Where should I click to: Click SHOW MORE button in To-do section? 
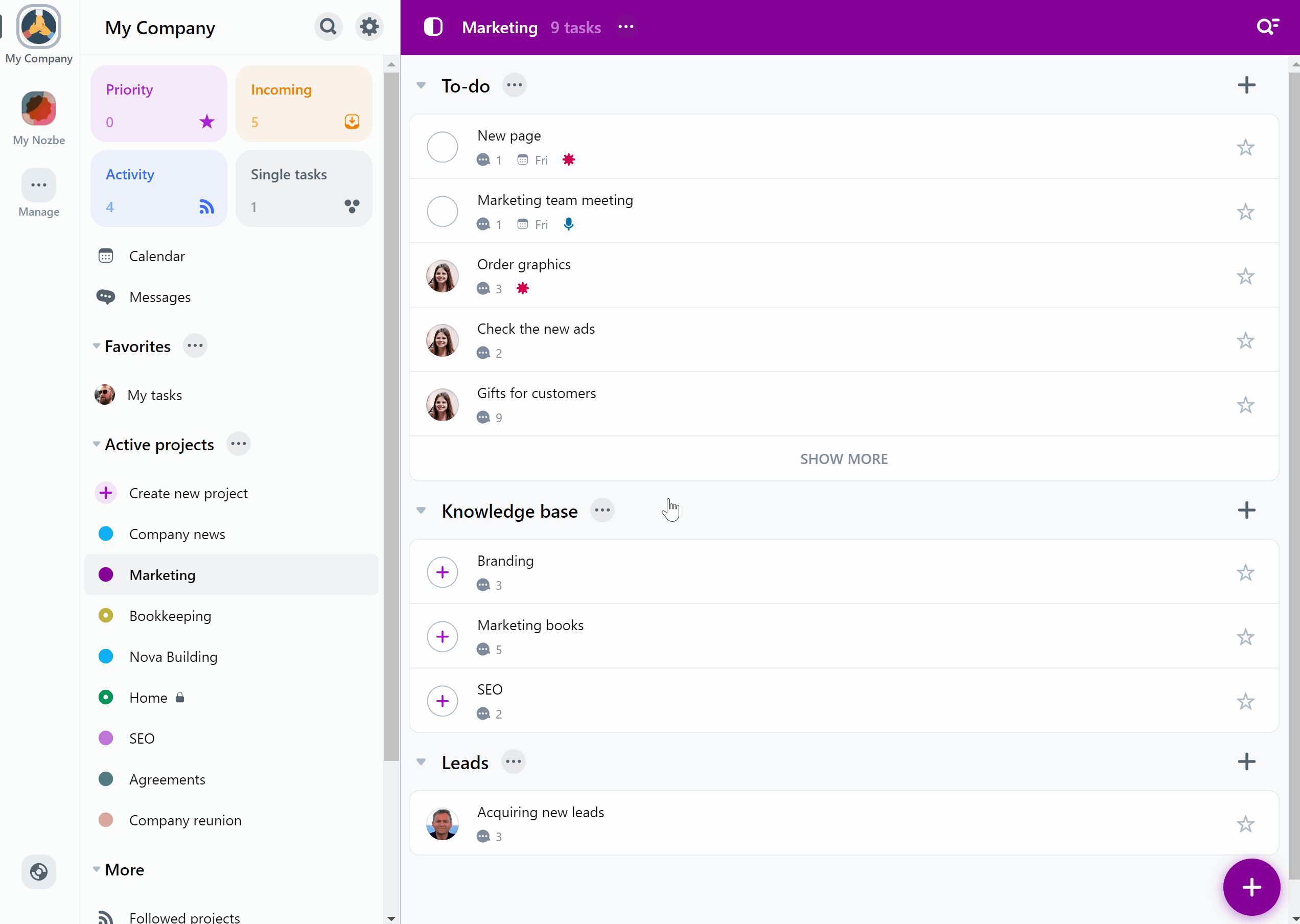click(x=843, y=459)
